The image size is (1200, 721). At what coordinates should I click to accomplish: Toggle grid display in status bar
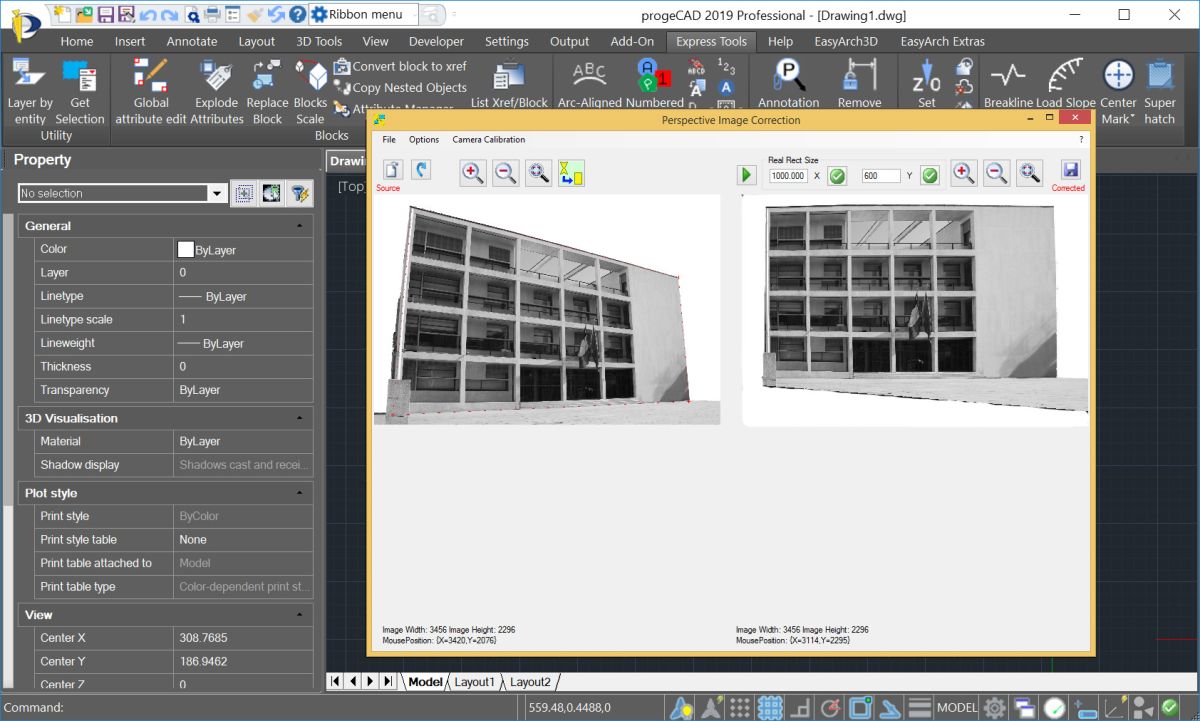(x=769, y=708)
